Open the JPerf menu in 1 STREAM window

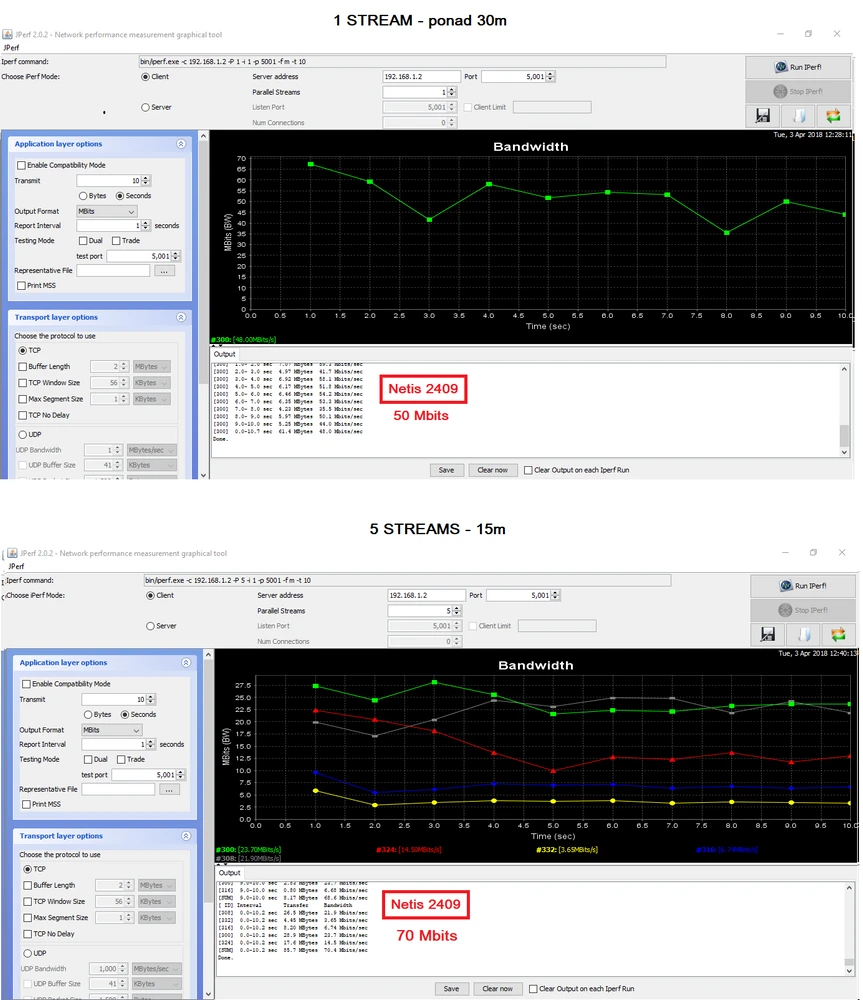11,47
